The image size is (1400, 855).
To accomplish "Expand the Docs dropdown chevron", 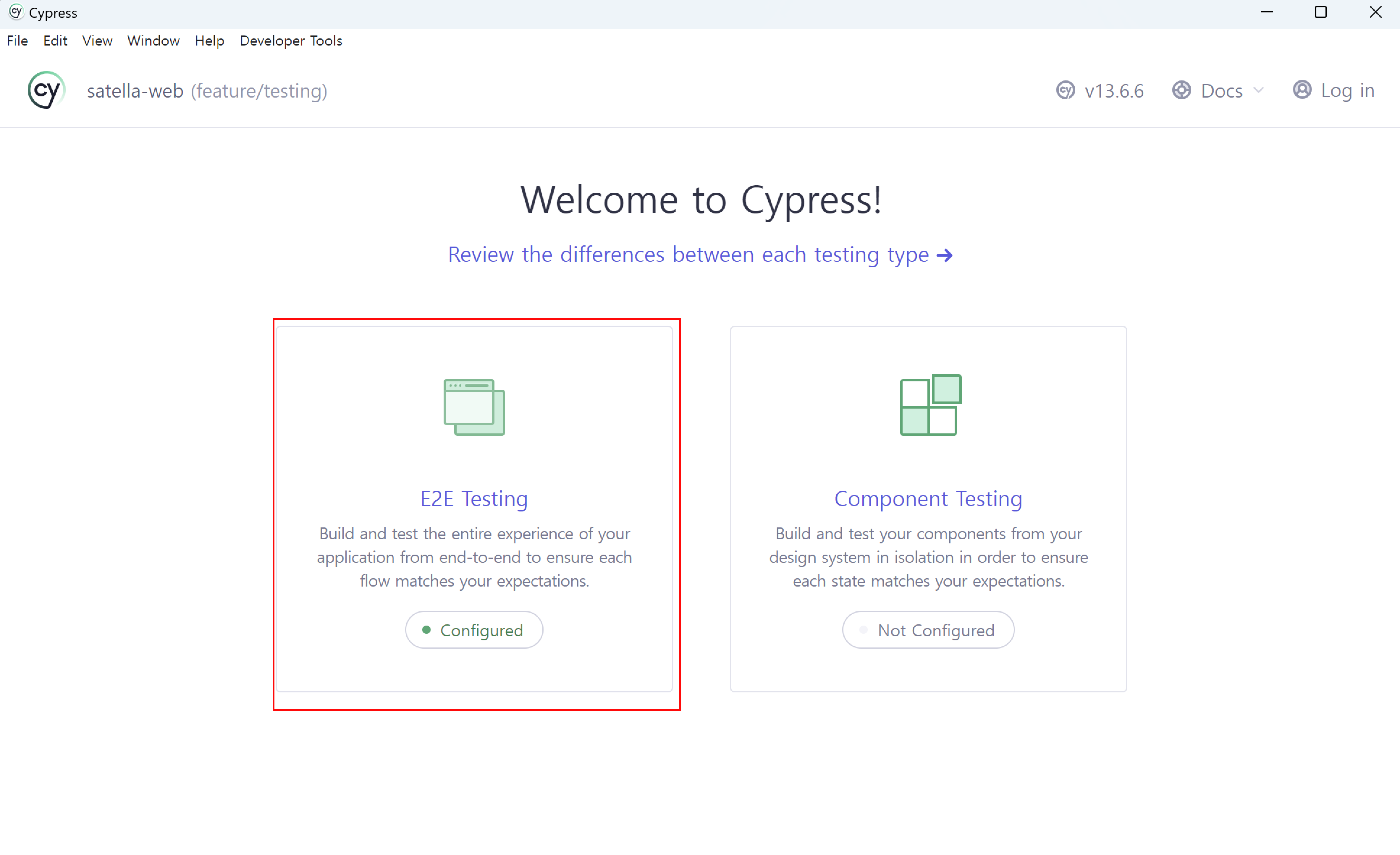I will [1259, 90].
